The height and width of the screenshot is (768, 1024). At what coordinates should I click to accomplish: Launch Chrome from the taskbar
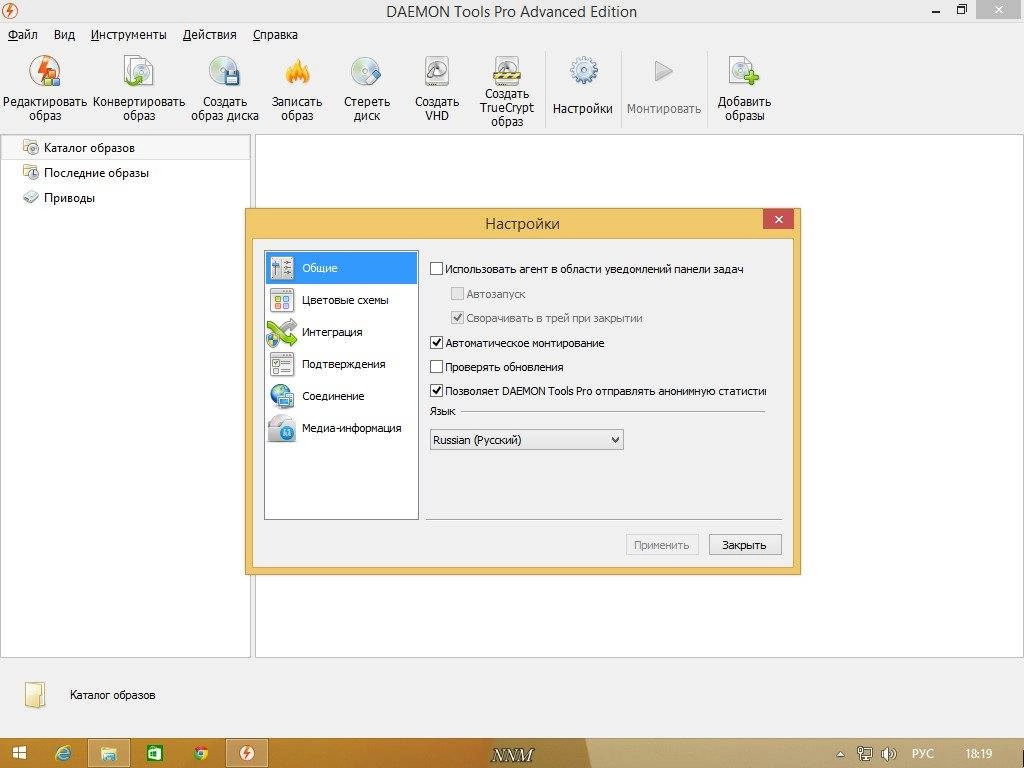pyautogui.click(x=200, y=754)
